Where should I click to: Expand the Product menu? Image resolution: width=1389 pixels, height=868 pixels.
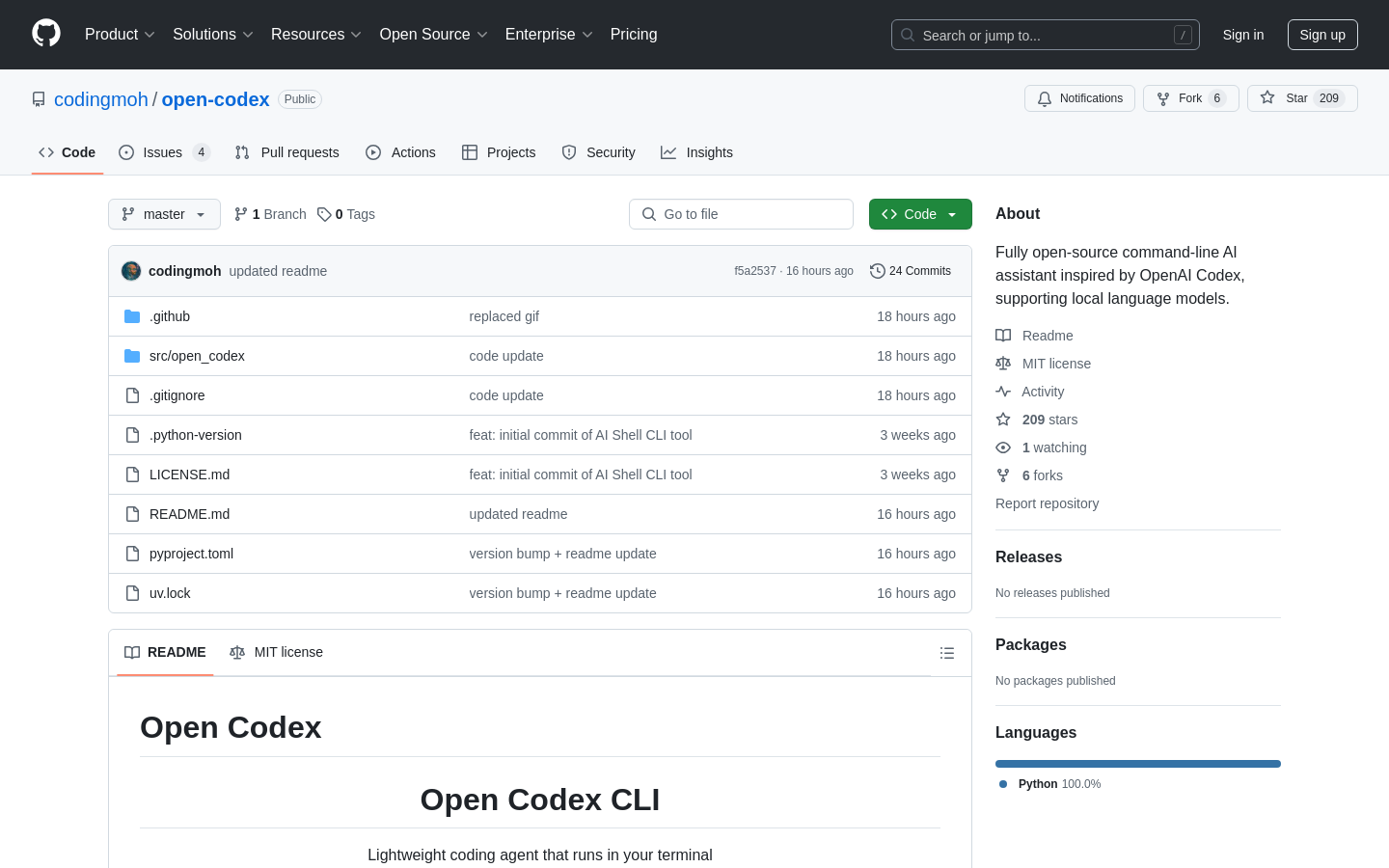[x=120, y=35]
